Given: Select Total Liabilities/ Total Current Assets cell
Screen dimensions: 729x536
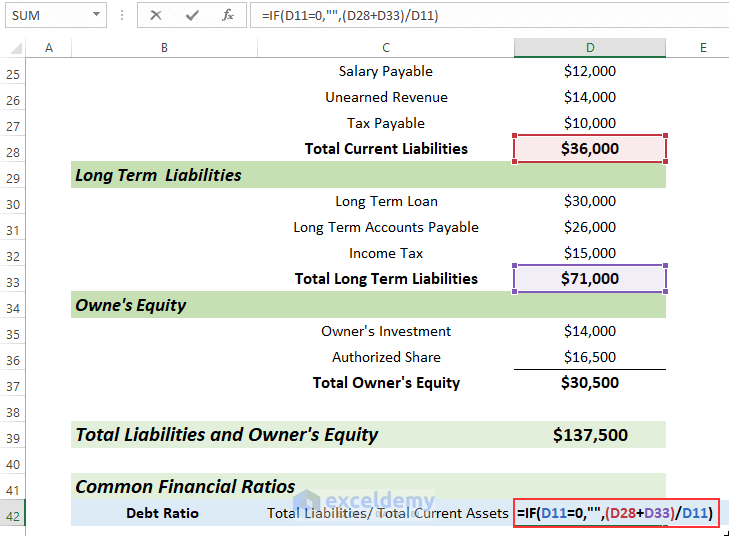Looking at the screenshot, I should click(387, 513).
